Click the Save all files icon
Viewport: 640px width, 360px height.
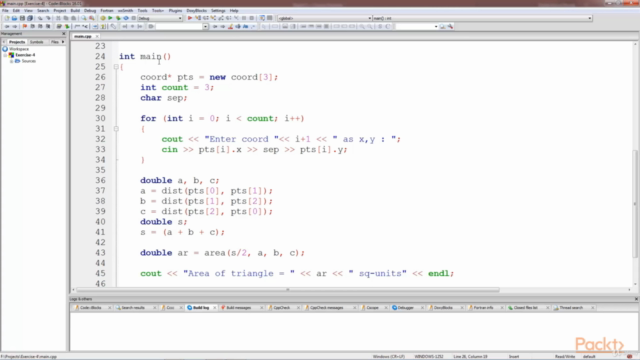click(30, 18)
